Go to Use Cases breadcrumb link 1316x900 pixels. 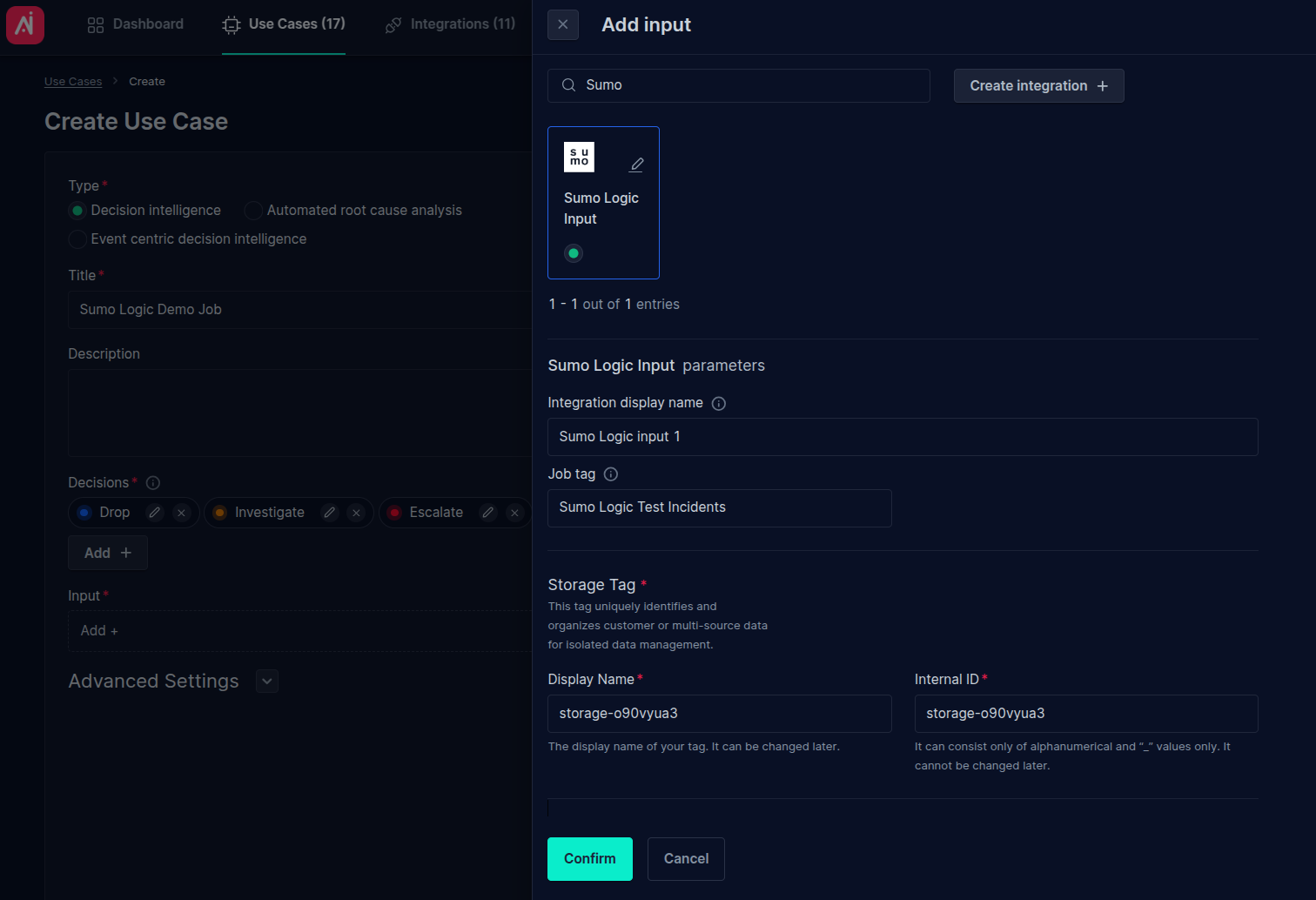point(73,81)
